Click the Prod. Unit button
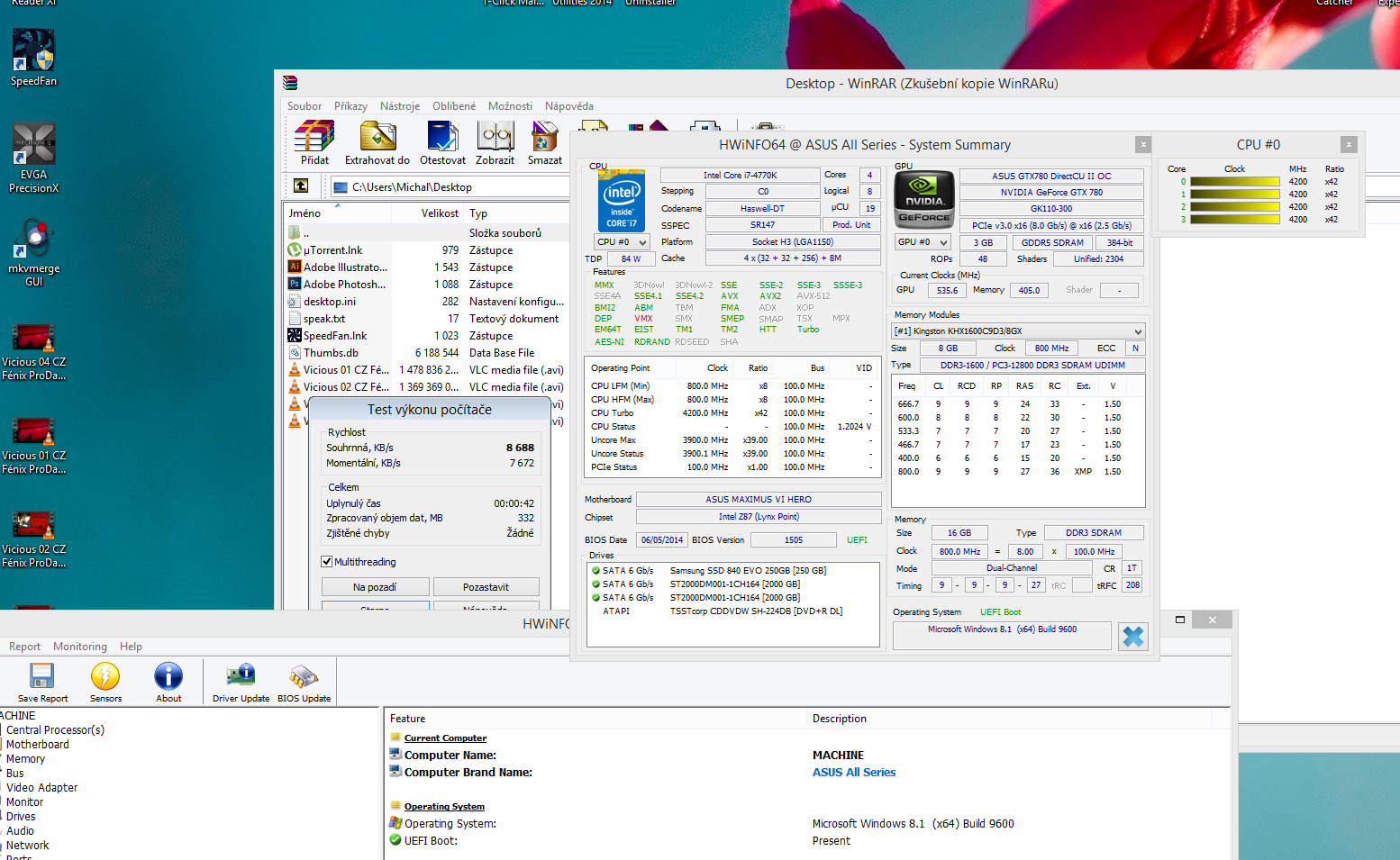This screenshot has width=1400, height=860. 851,225
